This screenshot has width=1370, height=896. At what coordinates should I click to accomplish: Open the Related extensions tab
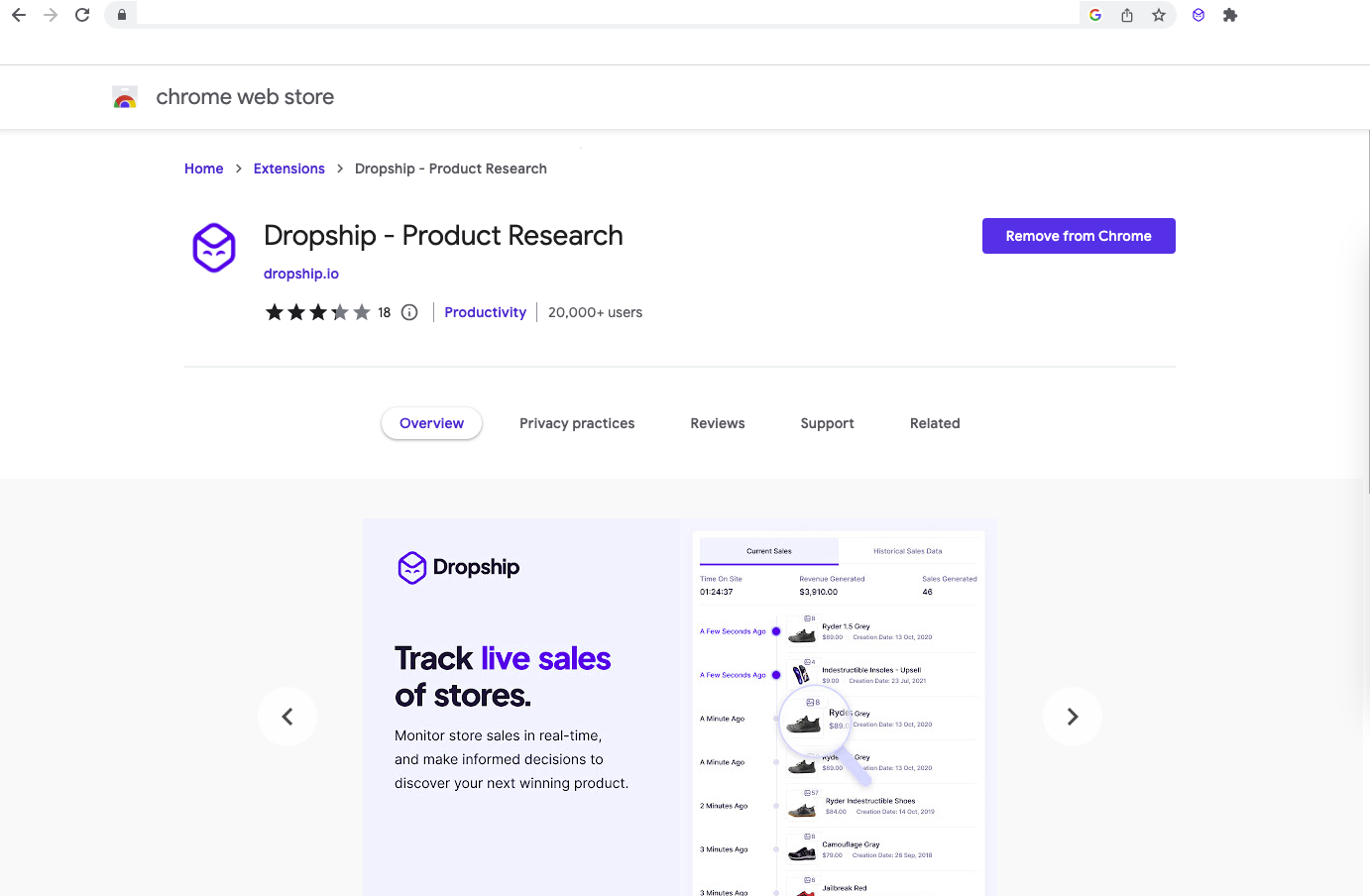(935, 423)
